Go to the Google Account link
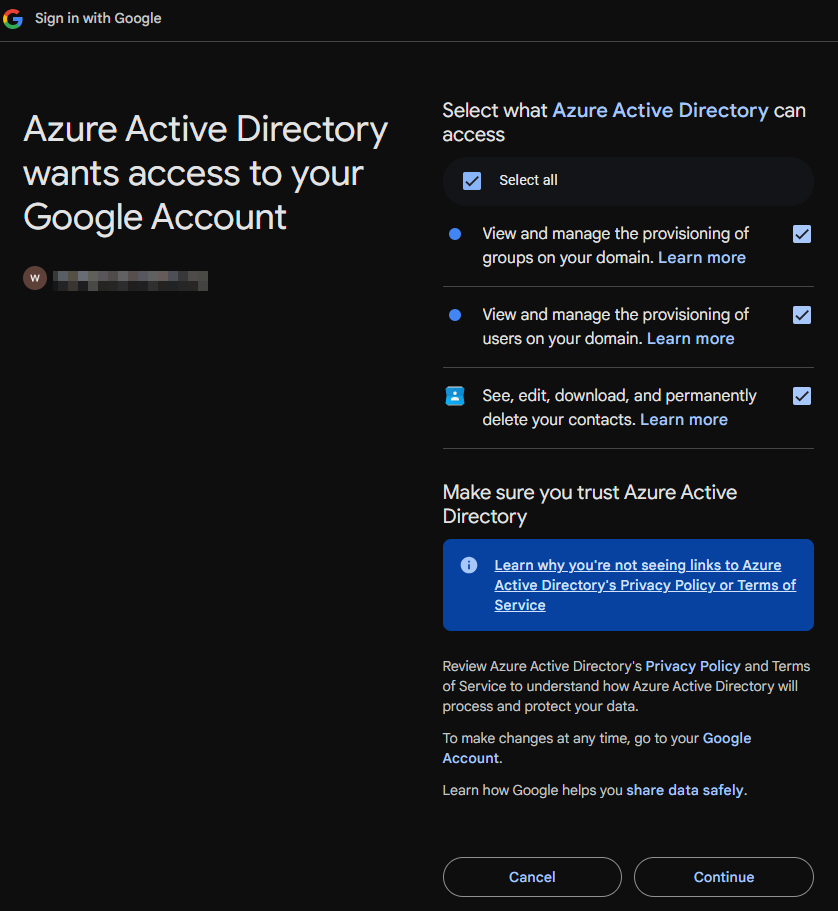 [726, 739]
